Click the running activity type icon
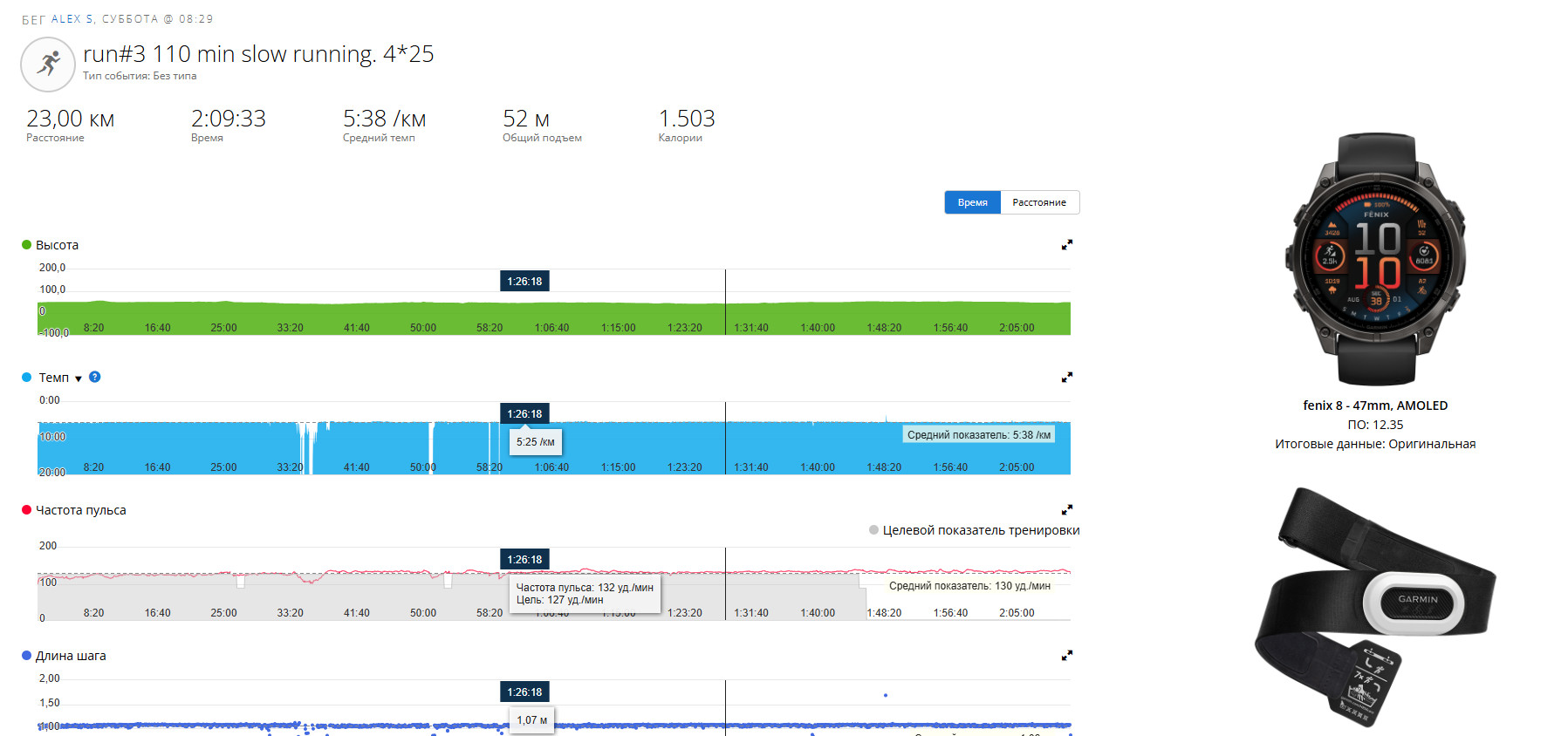 (48, 65)
